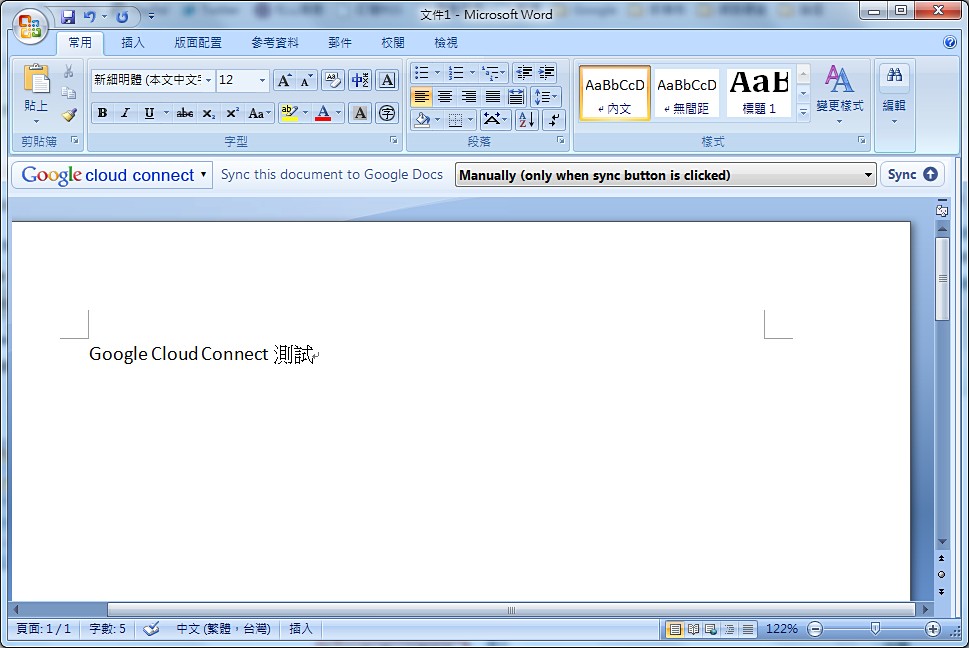Sort the text with the A-Z icon
The height and width of the screenshot is (648, 969).
pos(527,119)
